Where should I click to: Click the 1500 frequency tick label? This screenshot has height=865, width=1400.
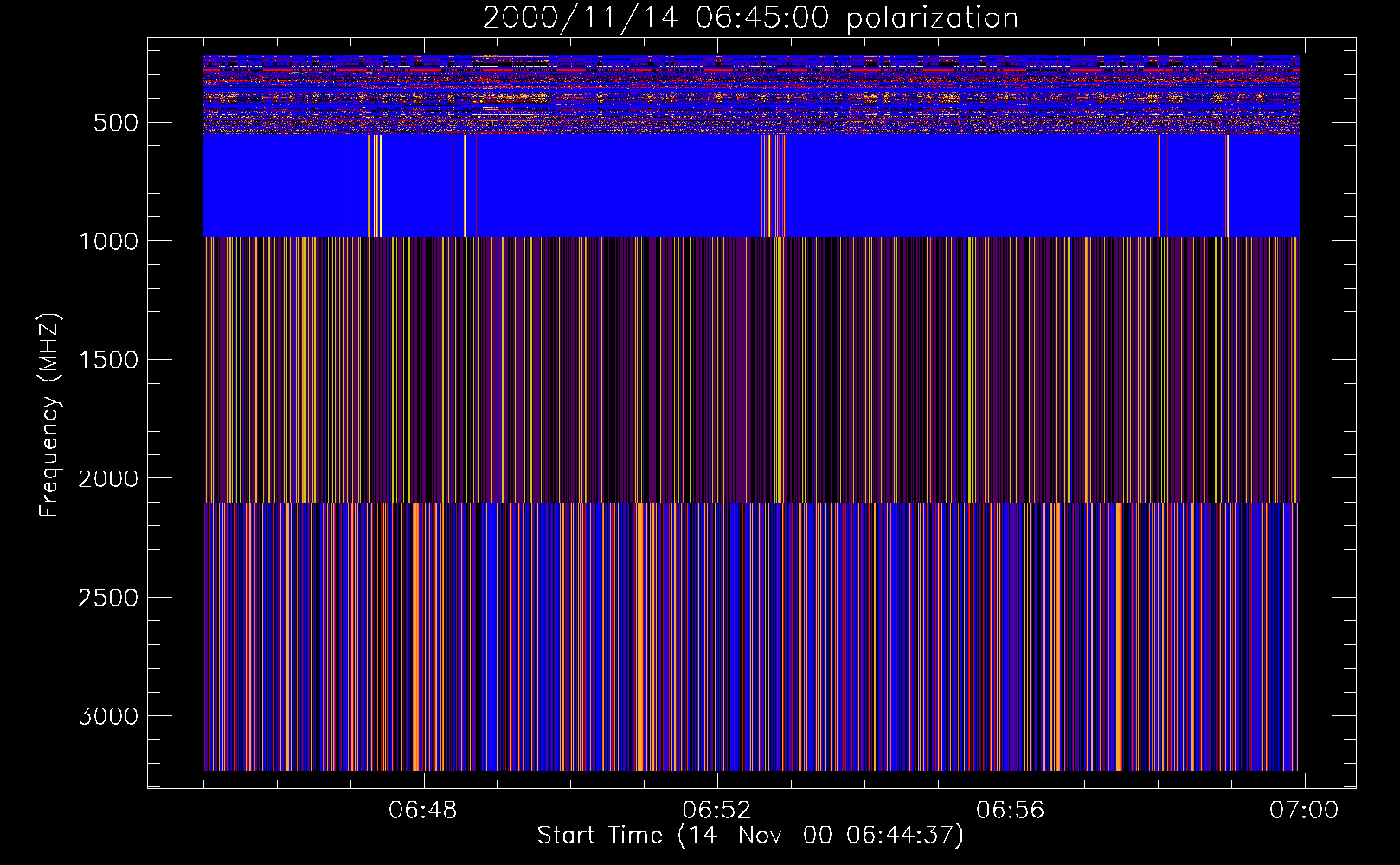tap(108, 360)
